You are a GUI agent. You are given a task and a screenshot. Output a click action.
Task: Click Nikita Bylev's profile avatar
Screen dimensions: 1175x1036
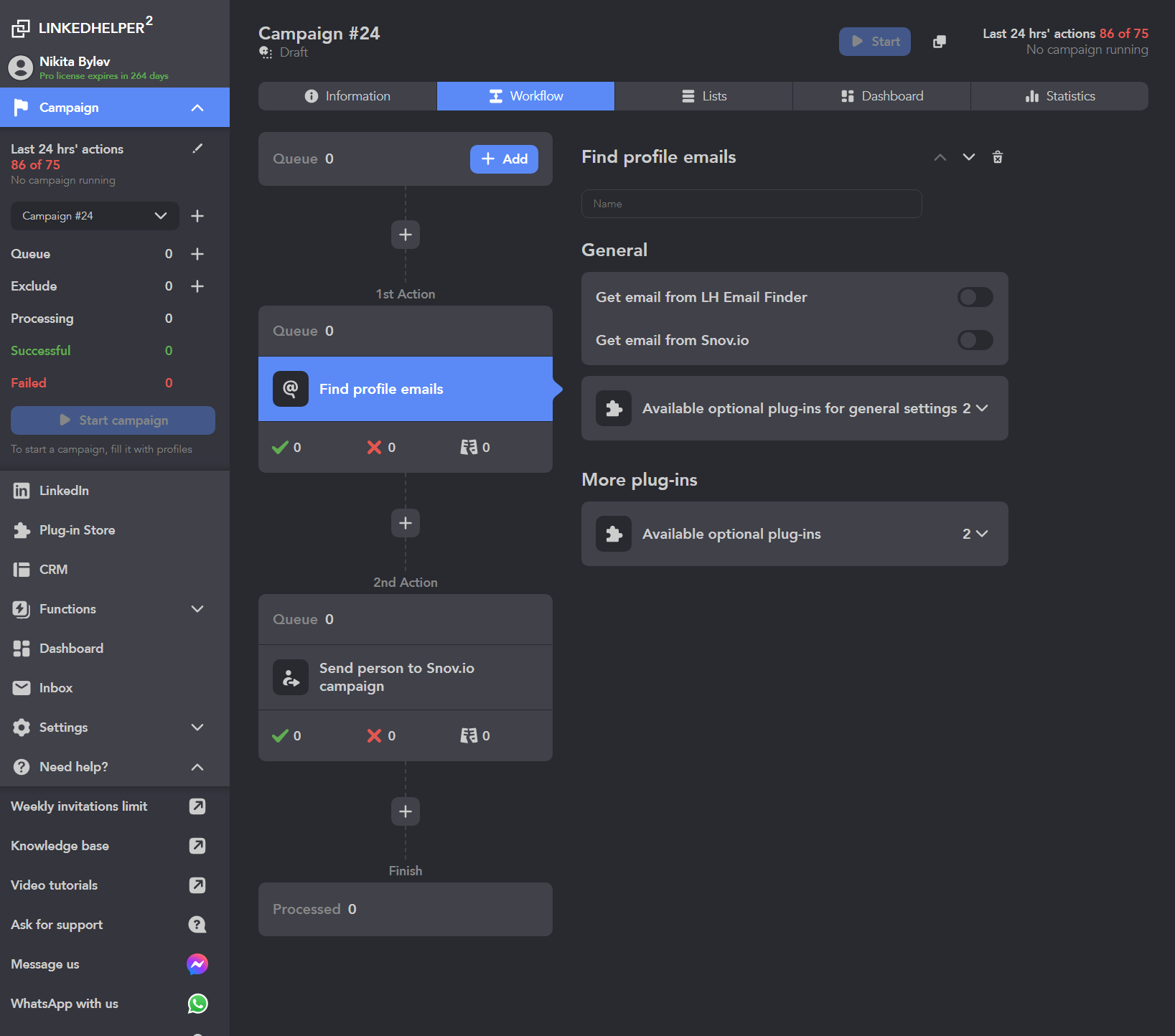tap(21, 67)
